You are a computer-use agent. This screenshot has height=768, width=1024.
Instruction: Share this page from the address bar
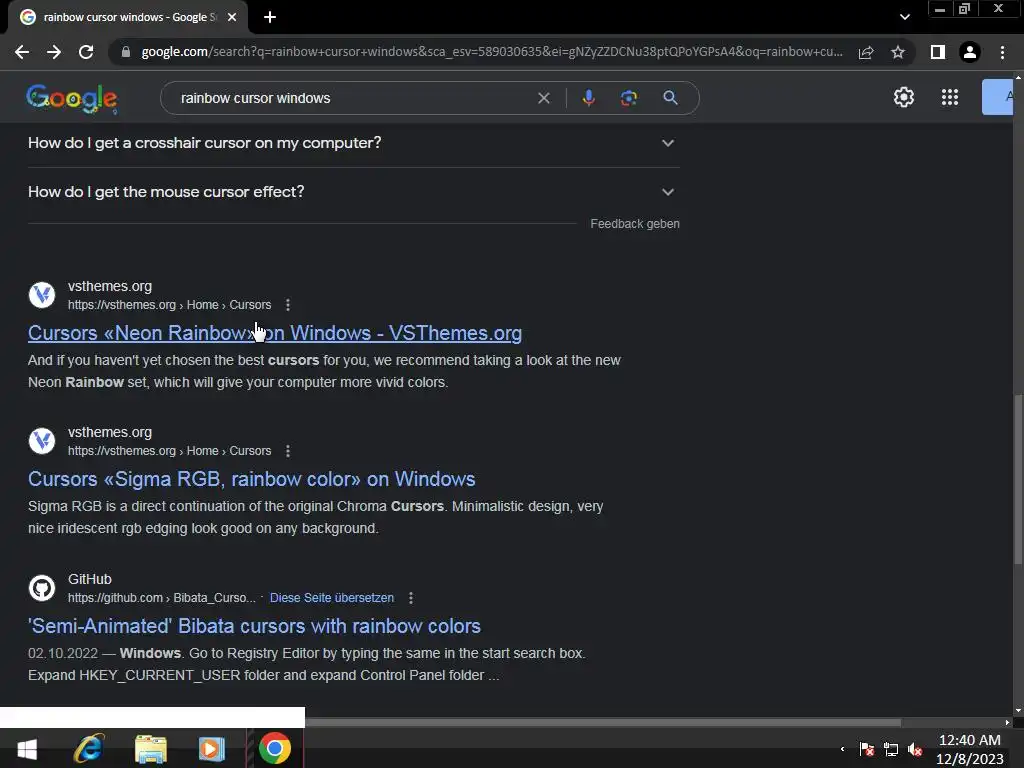tap(866, 52)
